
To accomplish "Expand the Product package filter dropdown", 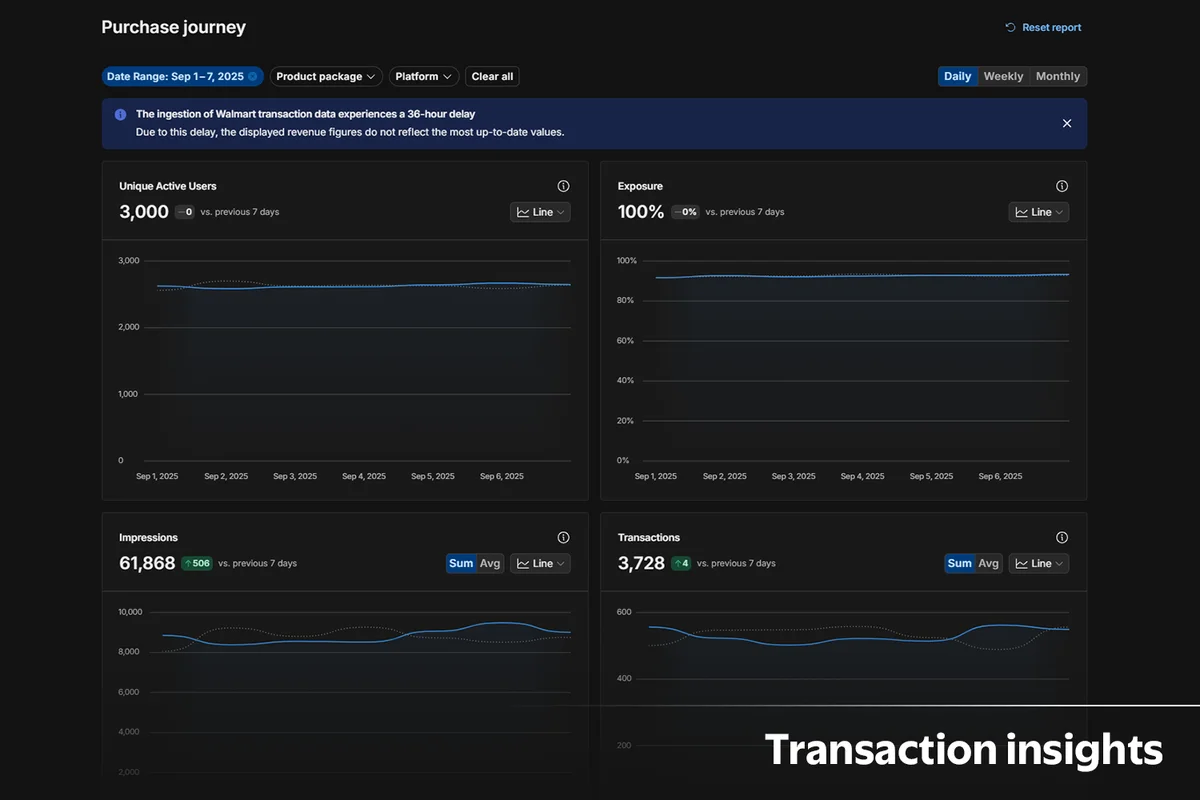I will pos(326,77).
